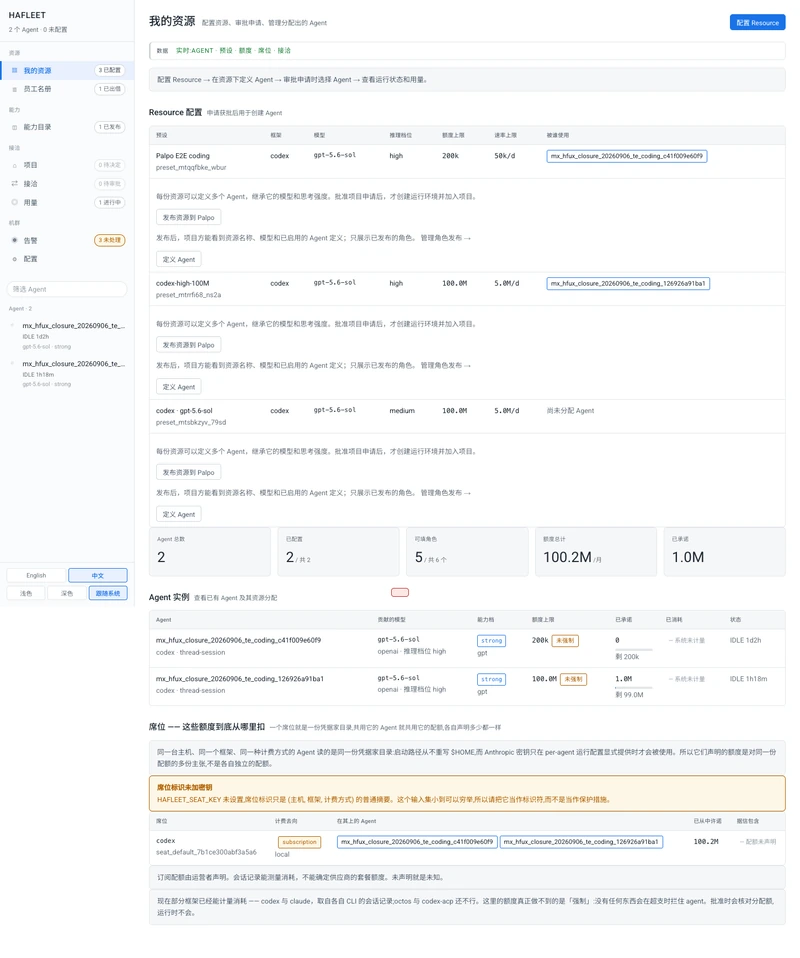
Task: Click 126926a91ba1 agent chip in 席位 table
Action: click(581, 842)
